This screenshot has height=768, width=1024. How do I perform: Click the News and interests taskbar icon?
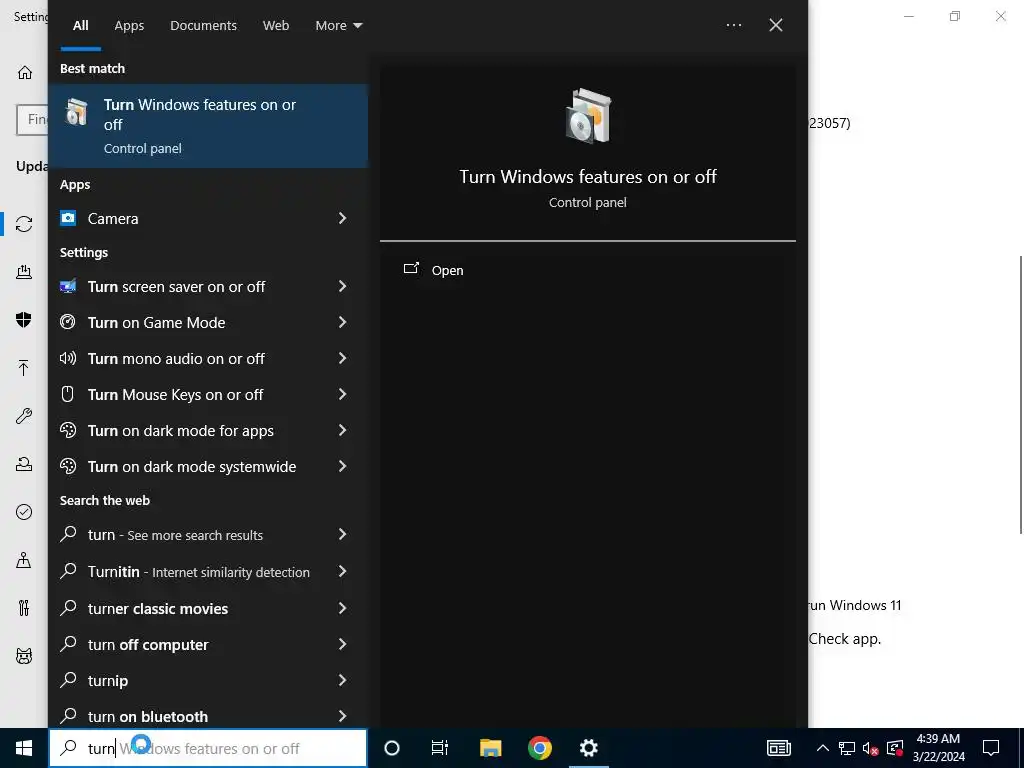(x=779, y=748)
